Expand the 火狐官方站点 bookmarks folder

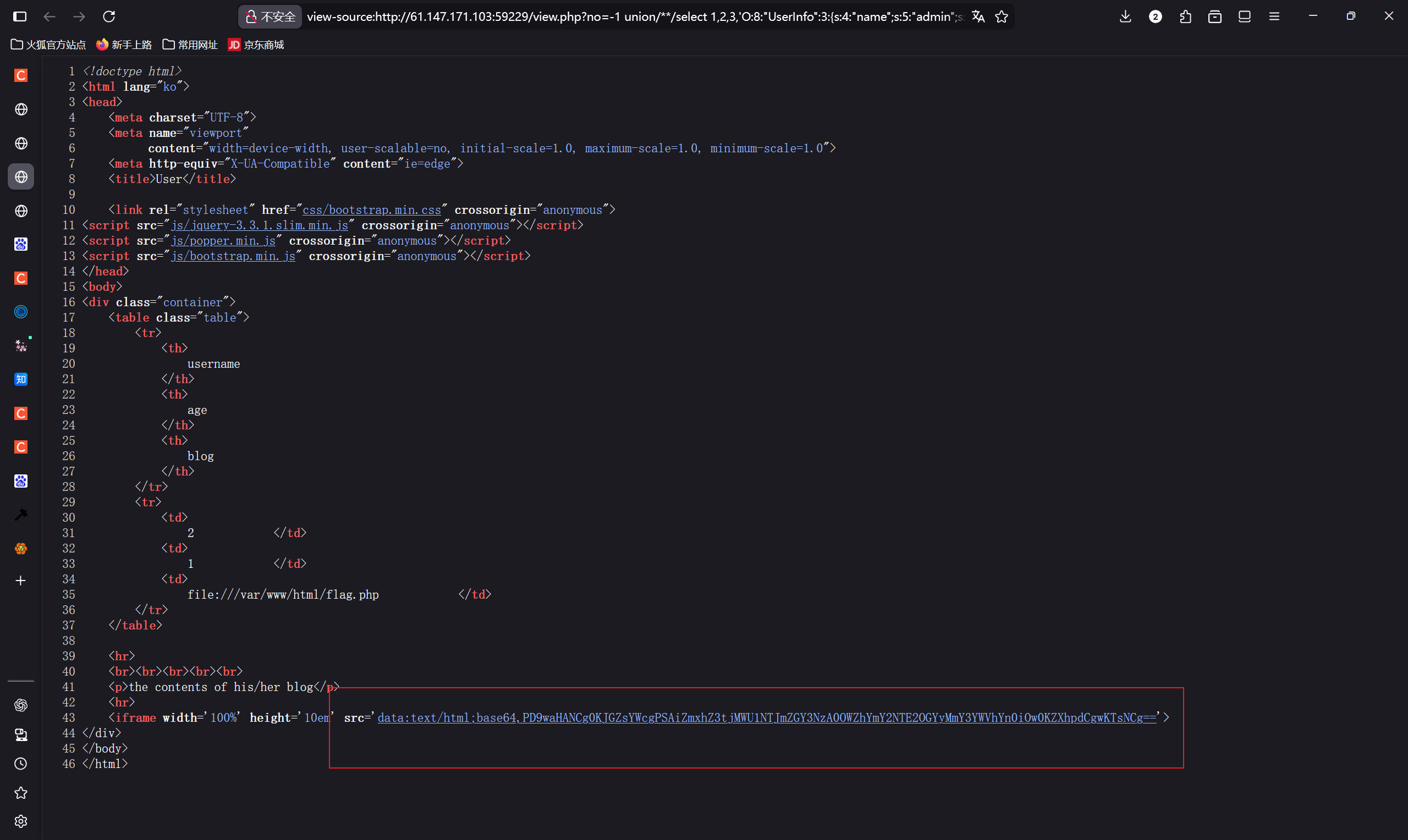click(x=49, y=45)
